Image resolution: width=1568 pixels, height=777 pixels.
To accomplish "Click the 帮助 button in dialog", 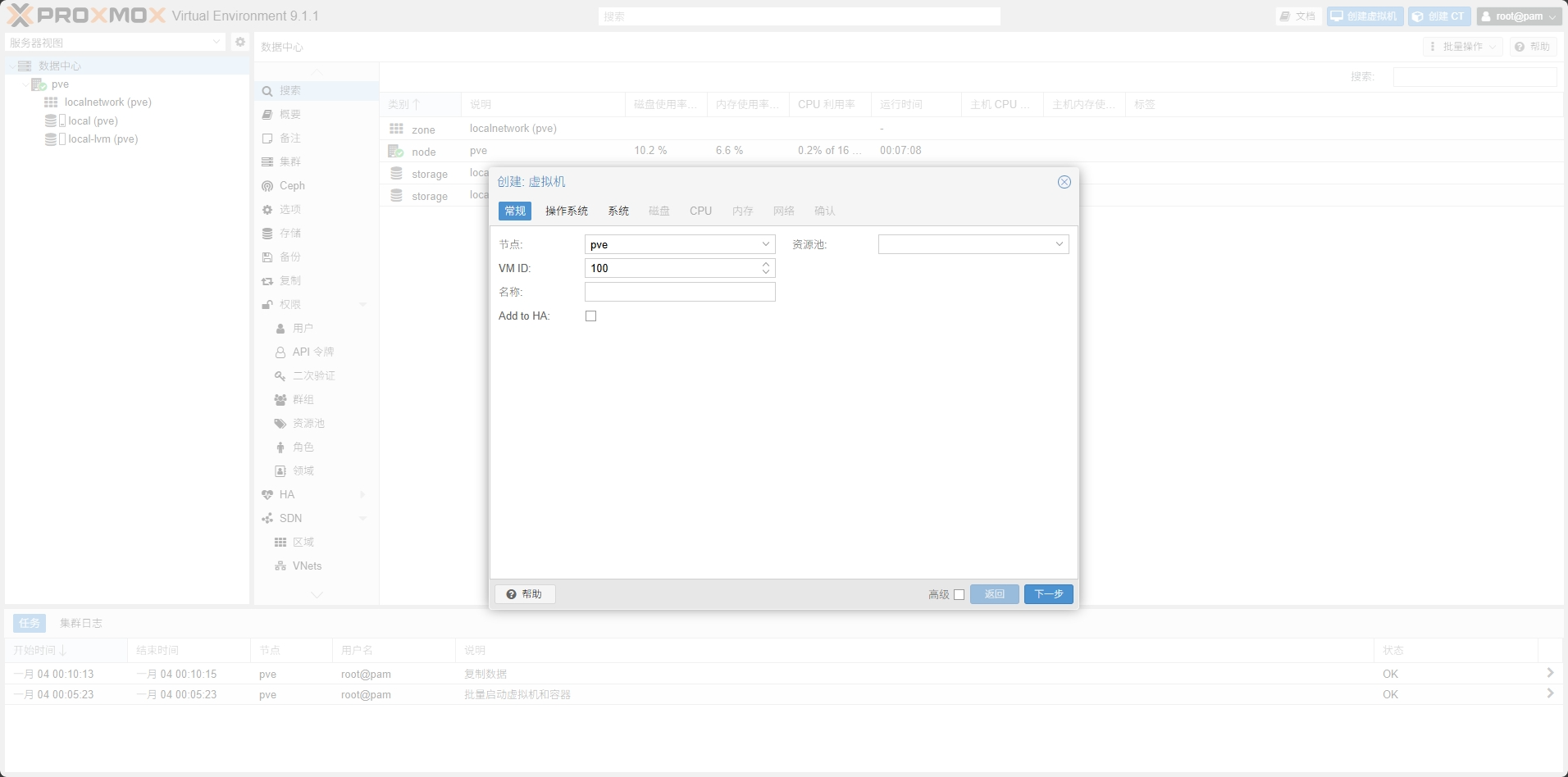I will coord(525,594).
